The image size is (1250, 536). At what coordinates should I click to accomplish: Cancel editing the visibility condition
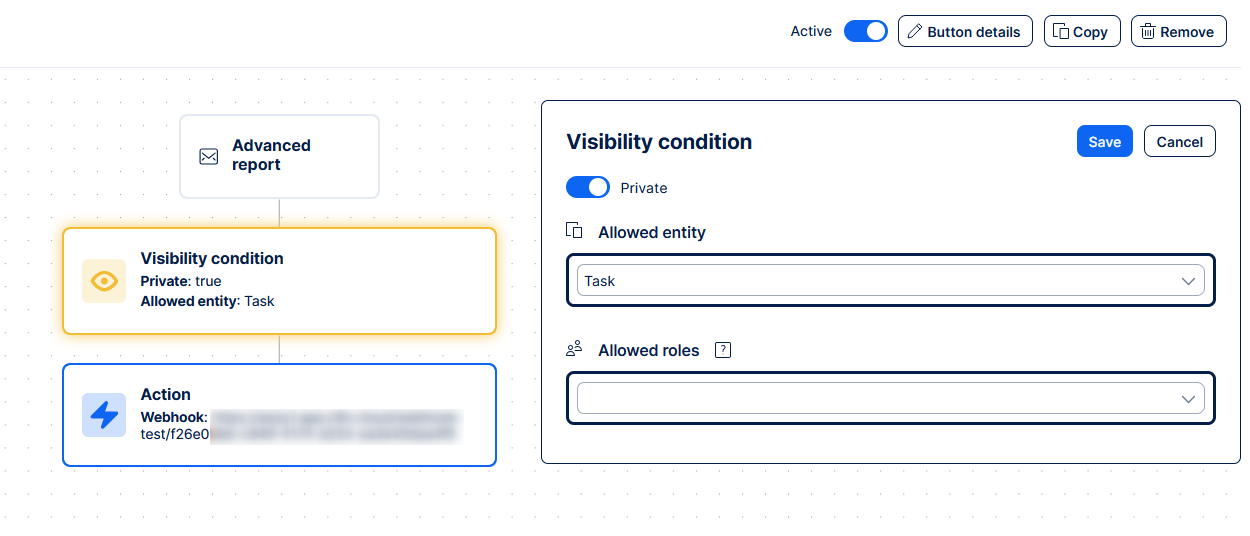[1179, 142]
